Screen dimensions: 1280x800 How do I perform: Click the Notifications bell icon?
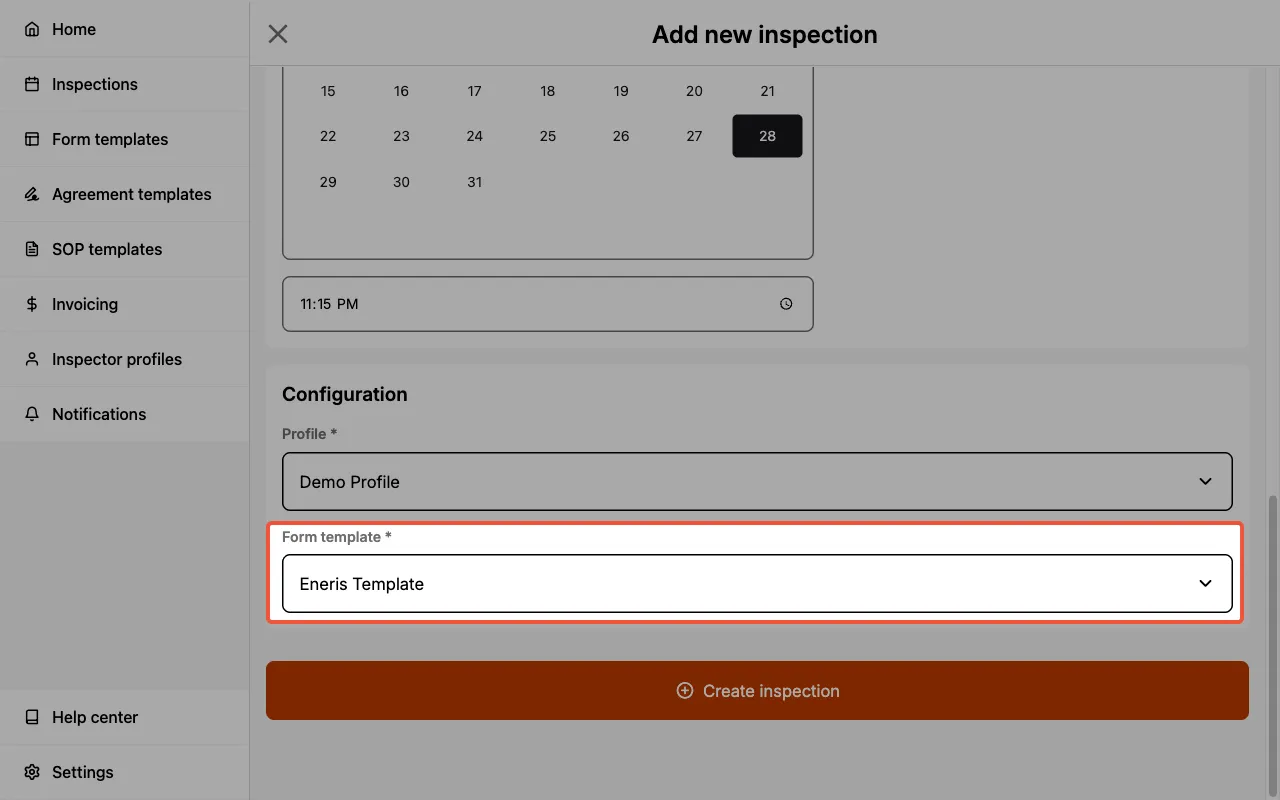coord(29,414)
